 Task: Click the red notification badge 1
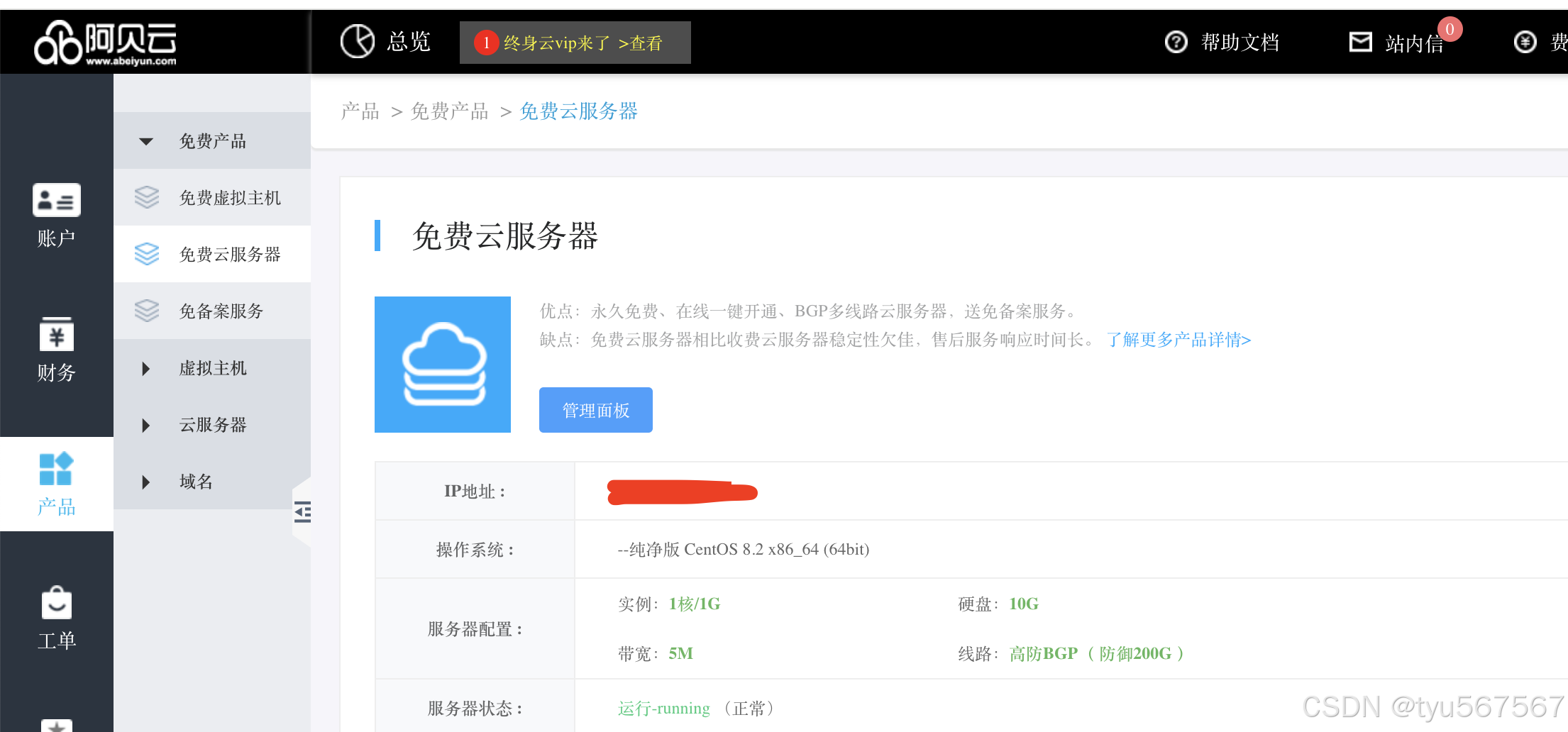(486, 43)
